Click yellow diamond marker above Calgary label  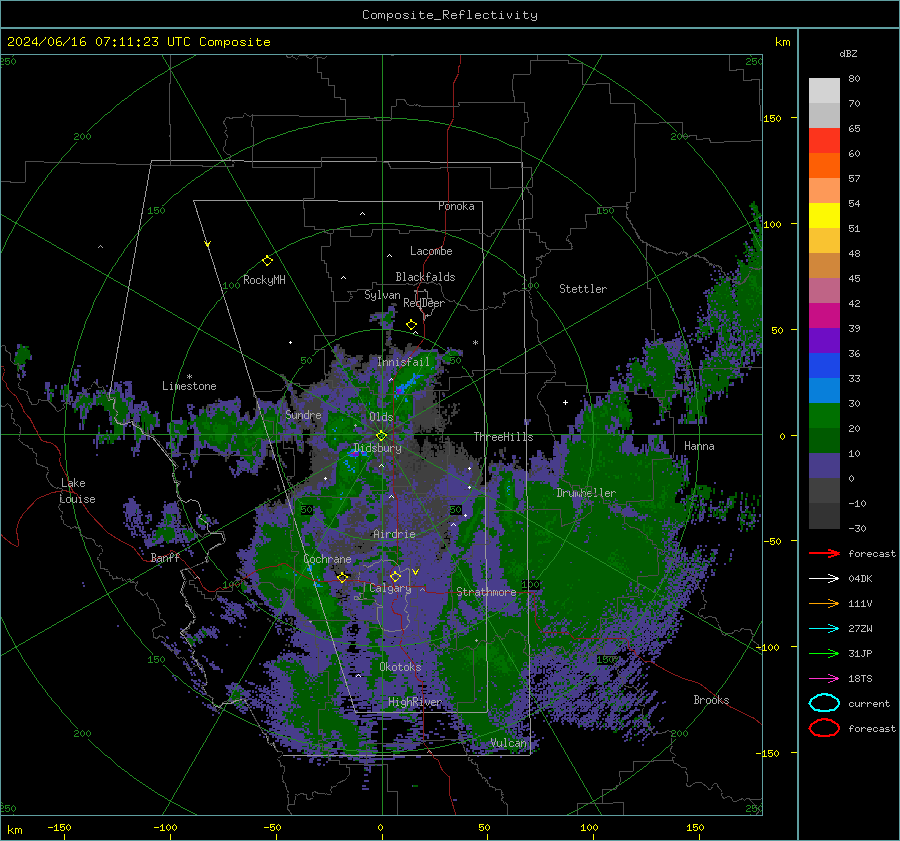coord(395,576)
